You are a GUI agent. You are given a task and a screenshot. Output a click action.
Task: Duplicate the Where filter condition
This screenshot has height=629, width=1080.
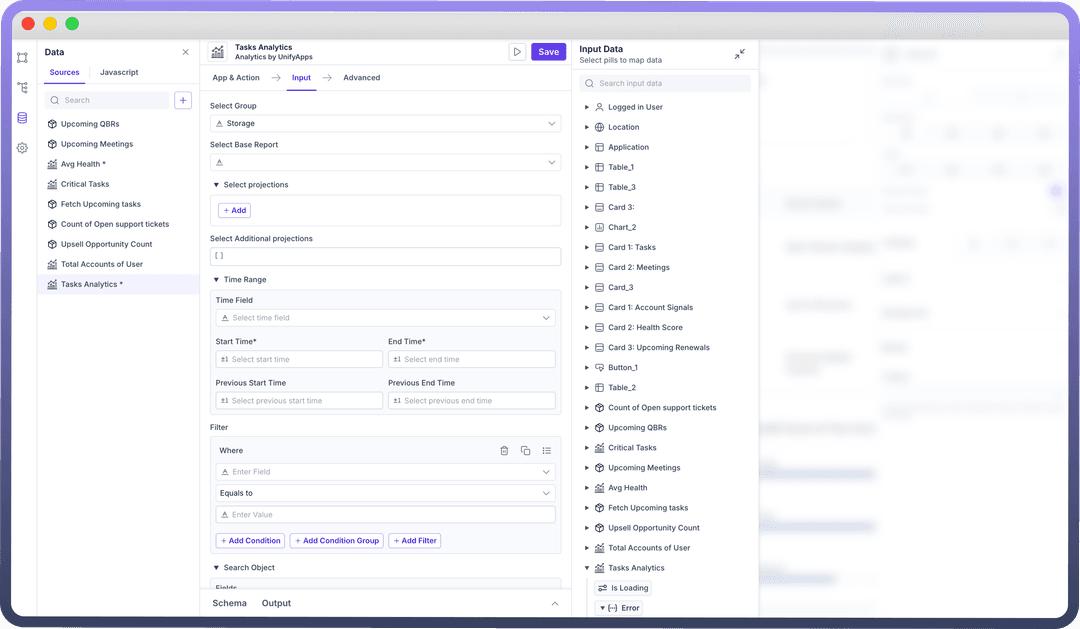click(x=525, y=451)
